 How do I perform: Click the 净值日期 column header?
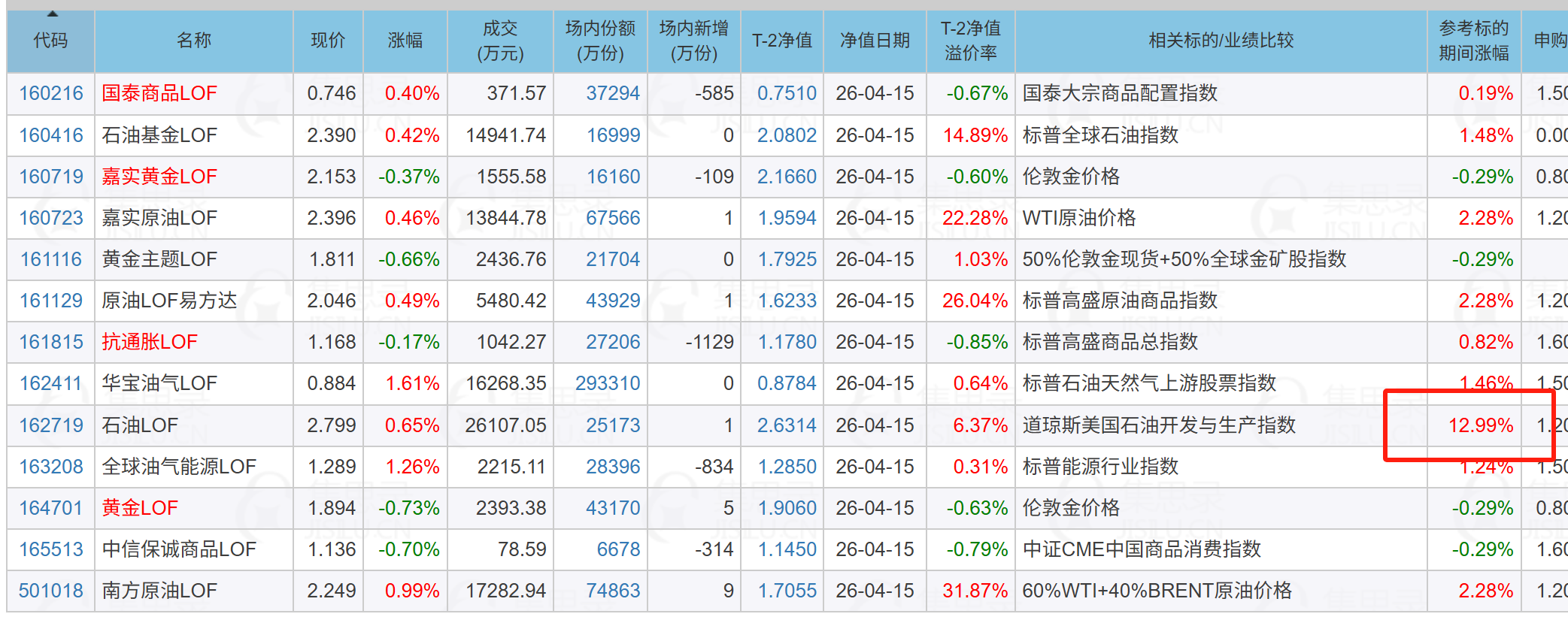coord(875,41)
